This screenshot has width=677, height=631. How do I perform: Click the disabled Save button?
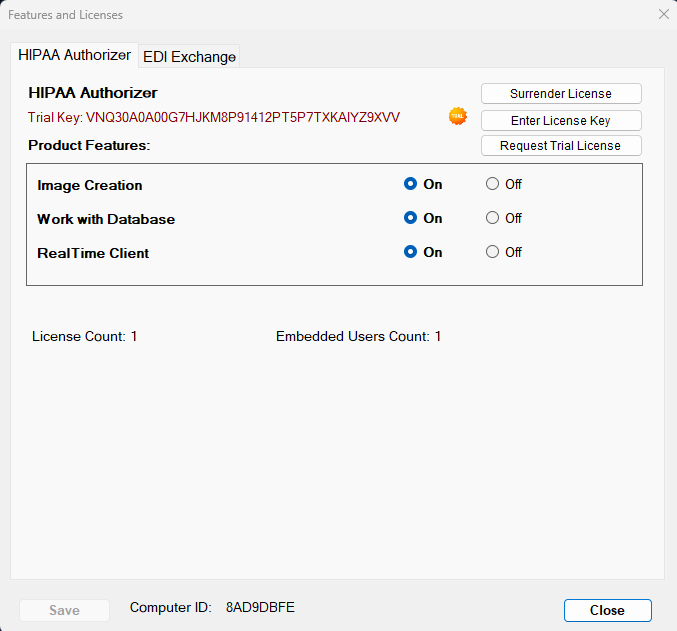[x=64, y=610]
